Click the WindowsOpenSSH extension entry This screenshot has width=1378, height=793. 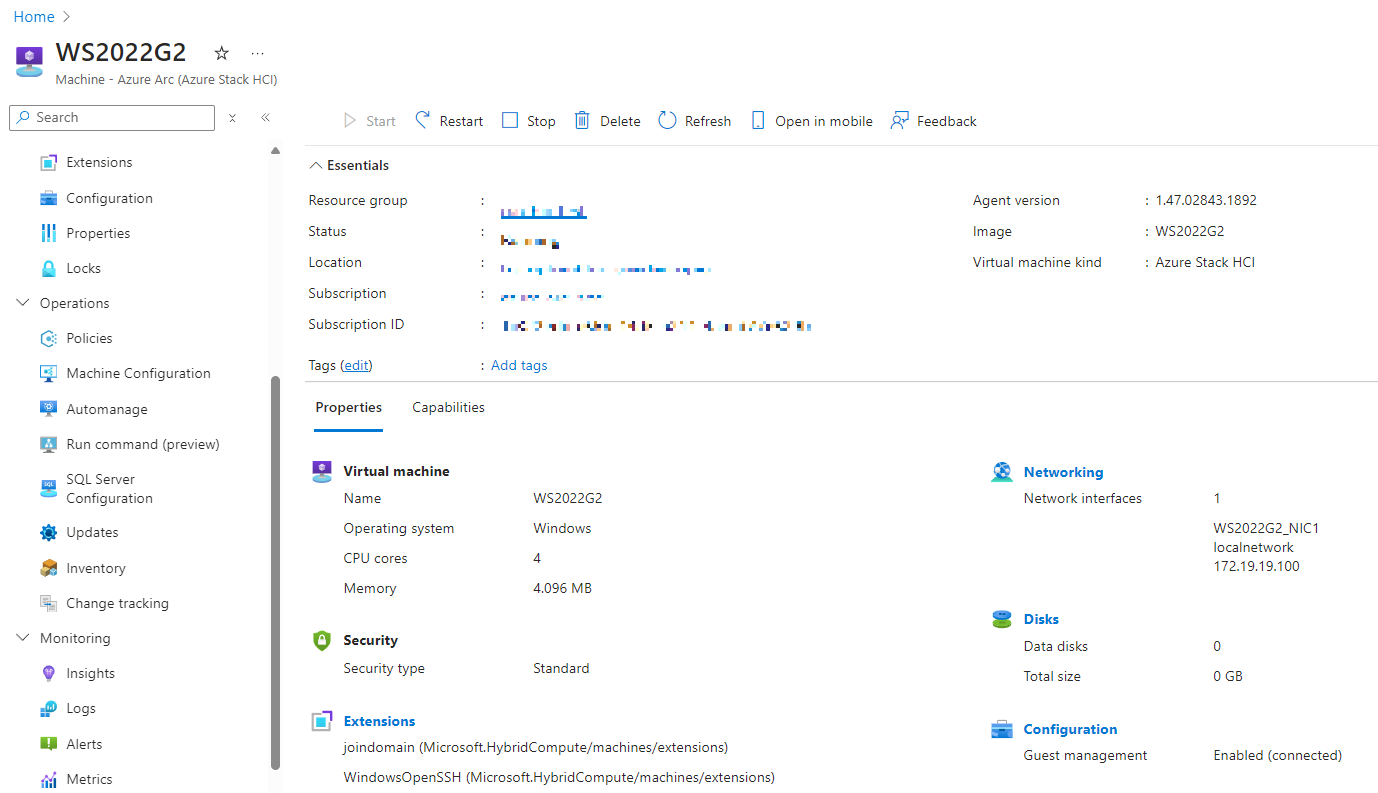(x=558, y=777)
